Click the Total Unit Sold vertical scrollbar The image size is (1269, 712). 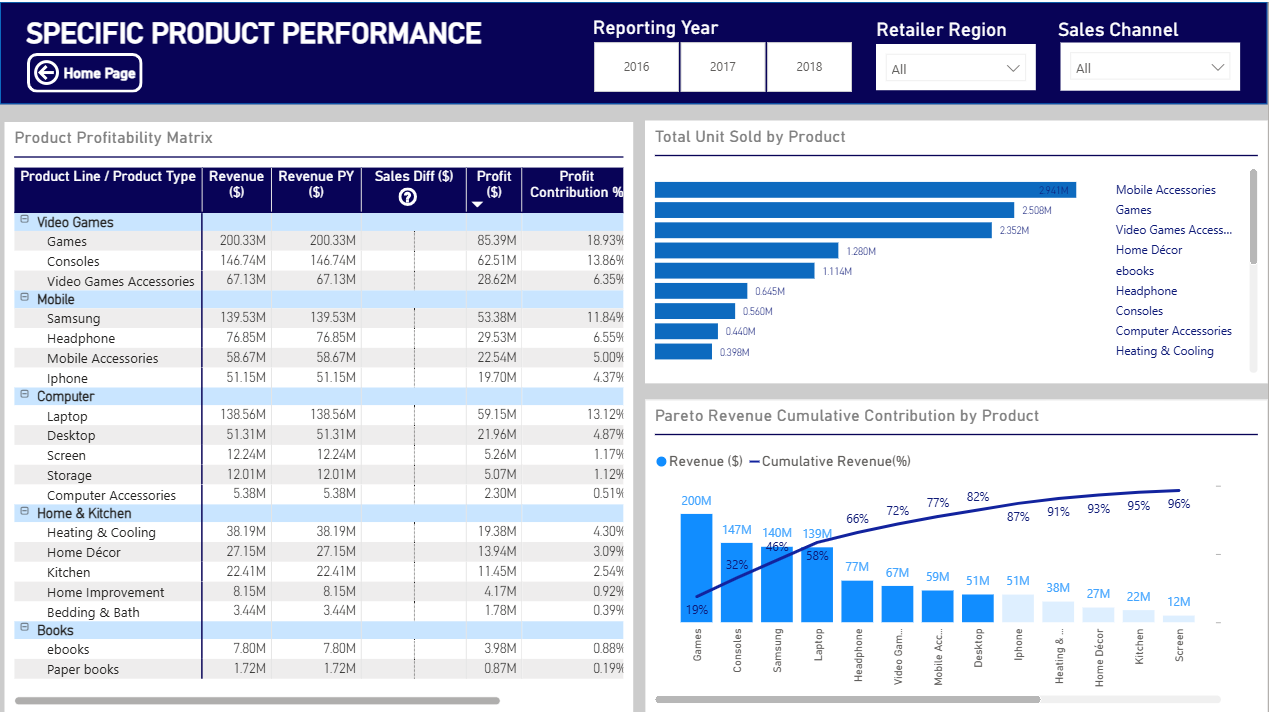tap(1253, 216)
